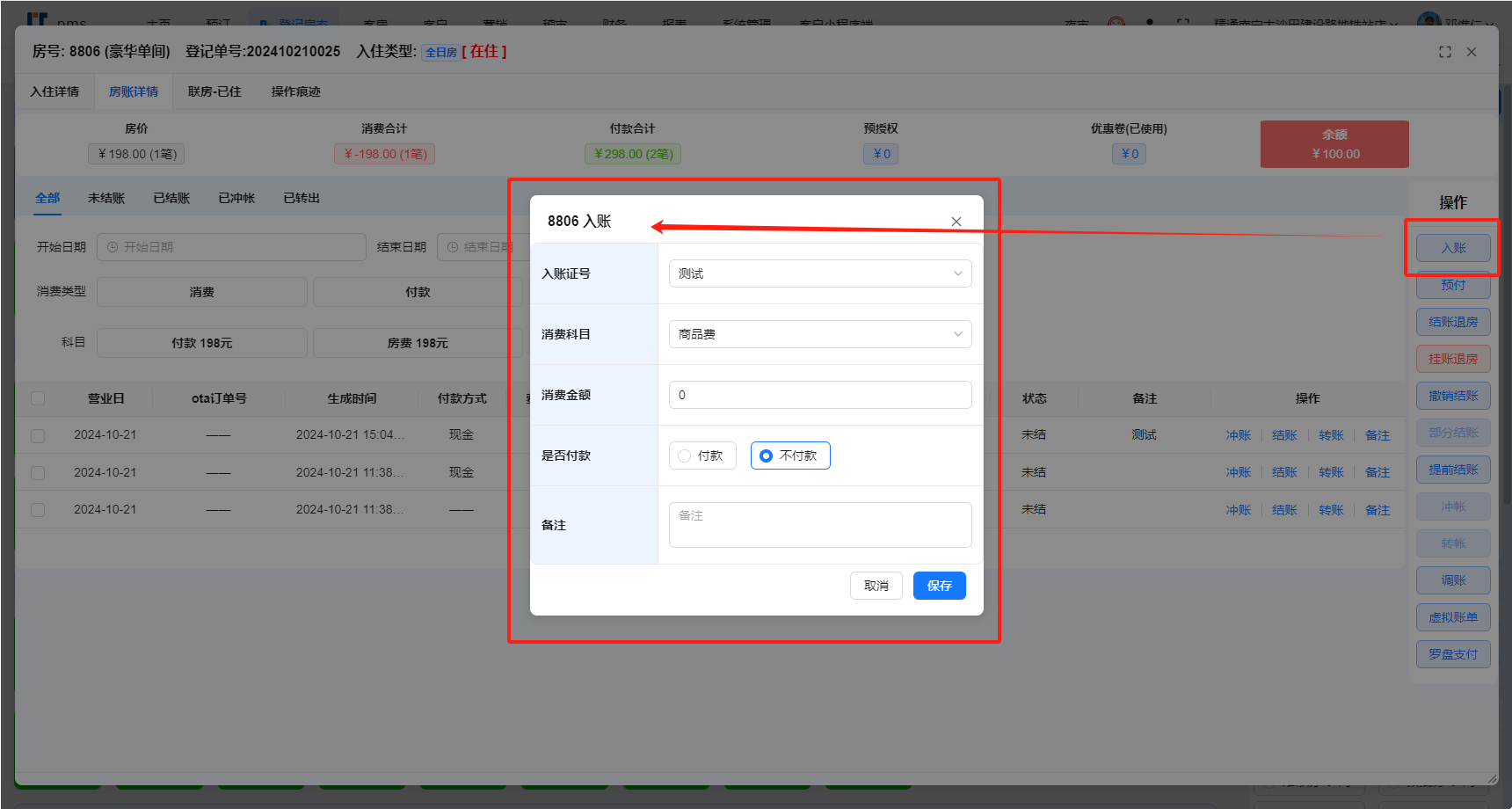Tick the checkbox of the first 2024-10-21 row
Screen dimensions: 1512x809
pos(38,435)
